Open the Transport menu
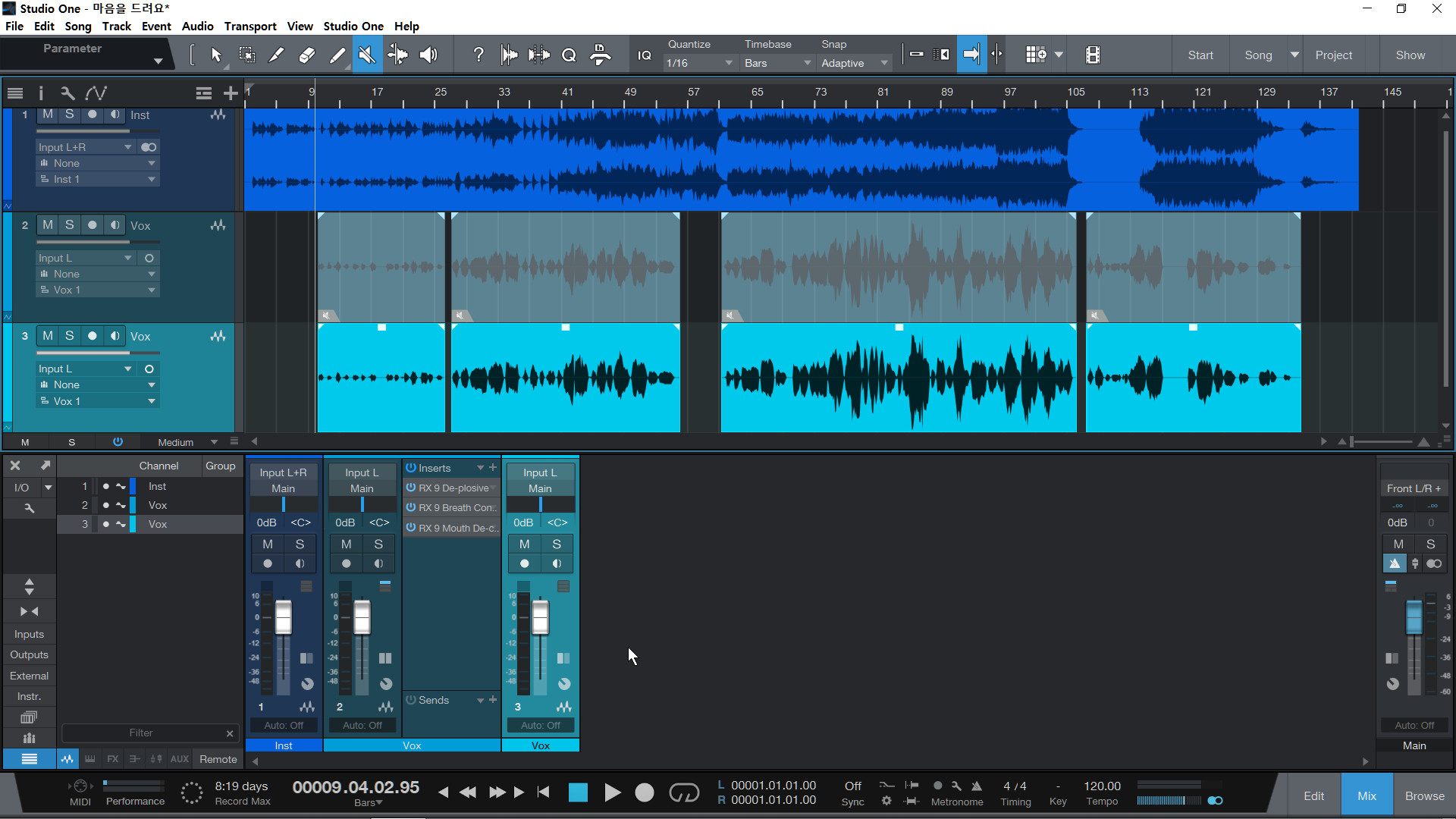 [249, 26]
